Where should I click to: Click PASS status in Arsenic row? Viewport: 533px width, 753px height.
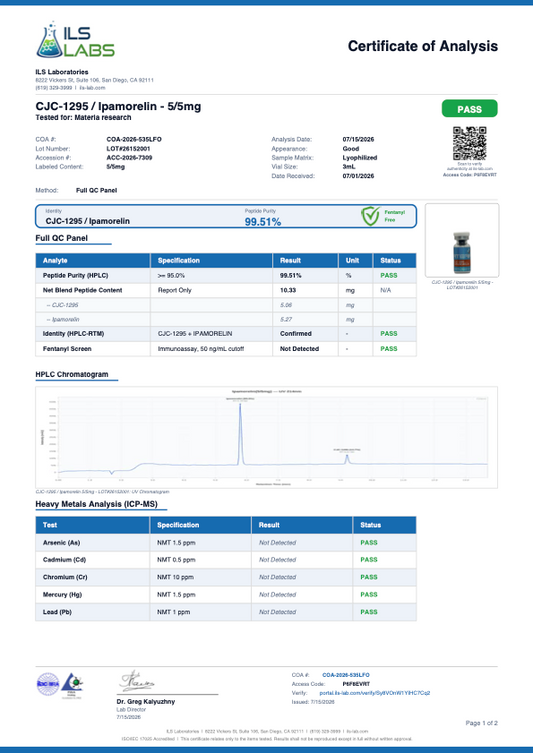pos(369,543)
